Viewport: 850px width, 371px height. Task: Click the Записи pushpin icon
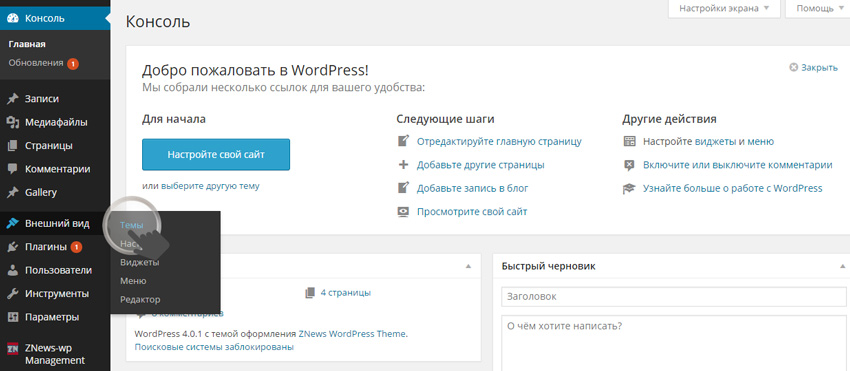click(x=12, y=99)
